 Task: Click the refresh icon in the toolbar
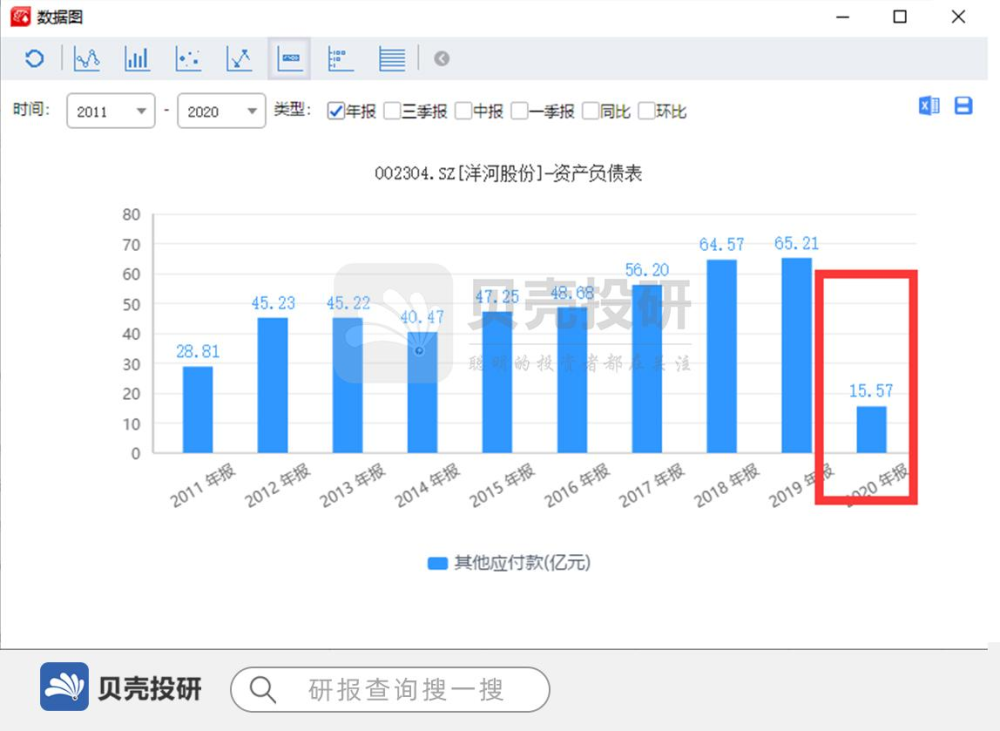coord(34,59)
